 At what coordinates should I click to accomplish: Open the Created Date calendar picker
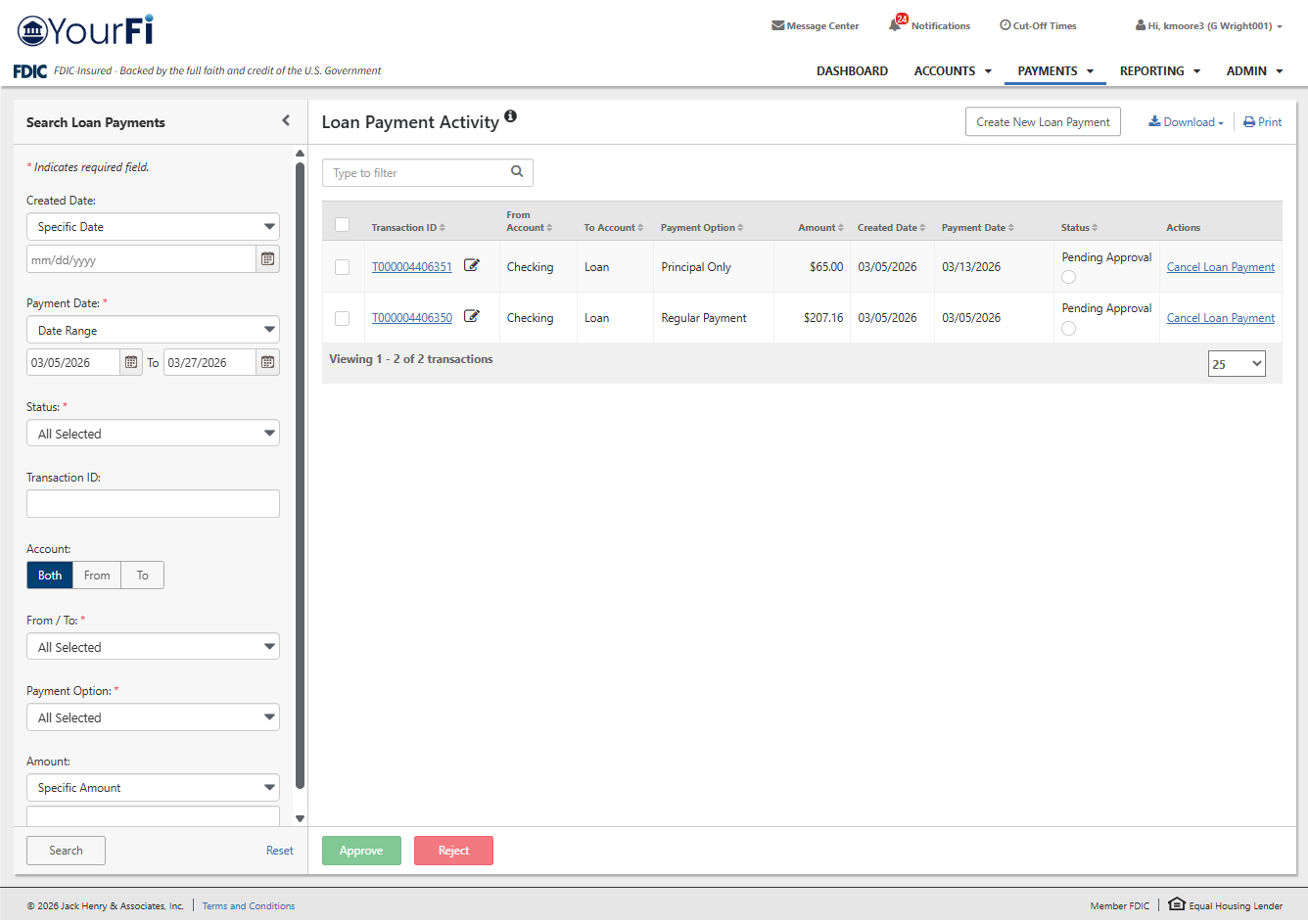pos(268,259)
